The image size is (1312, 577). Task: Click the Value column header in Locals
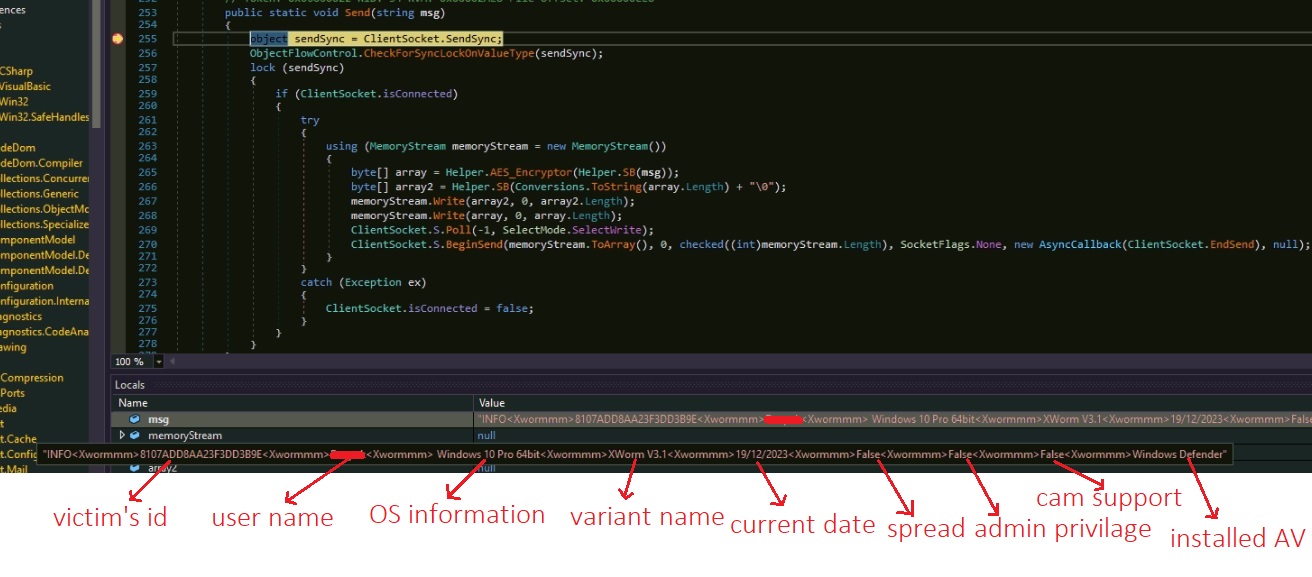[492, 403]
